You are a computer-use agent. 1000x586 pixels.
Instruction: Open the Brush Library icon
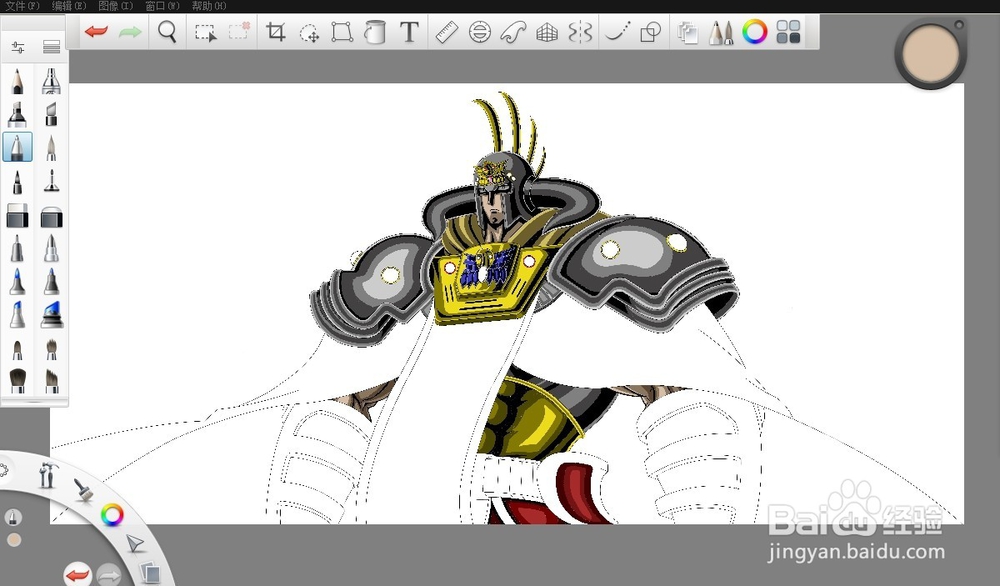(x=51, y=47)
